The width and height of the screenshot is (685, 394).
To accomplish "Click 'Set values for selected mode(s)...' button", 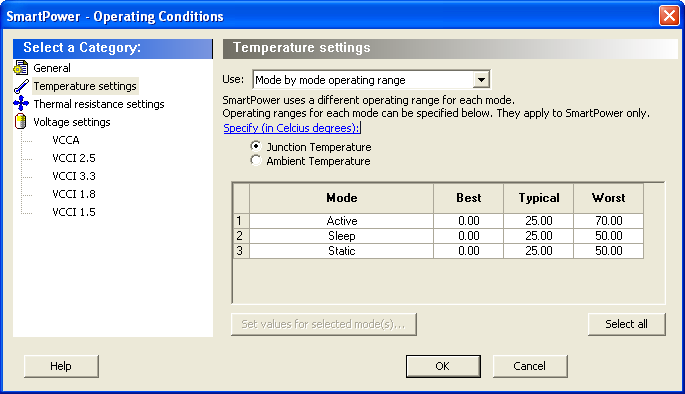I will point(324,324).
